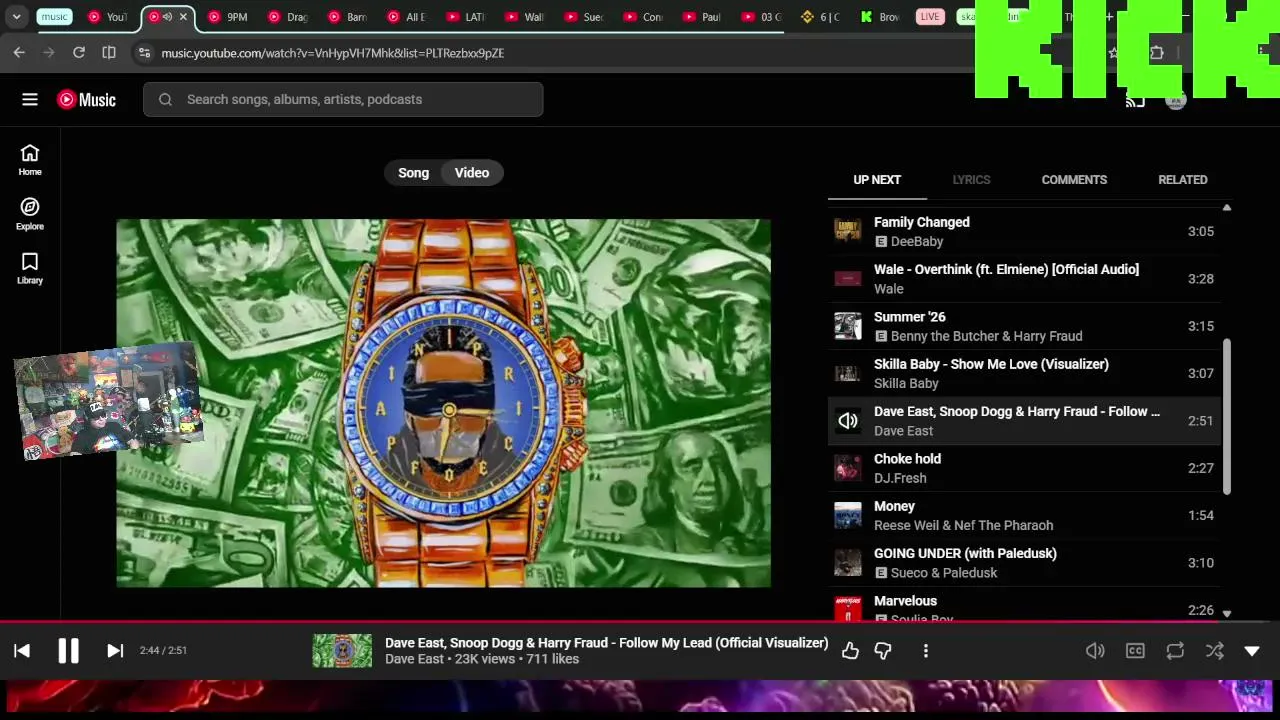Image resolution: width=1280 pixels, height=720 pixels.
Task: Switch to Video mode
Action: 472,173
